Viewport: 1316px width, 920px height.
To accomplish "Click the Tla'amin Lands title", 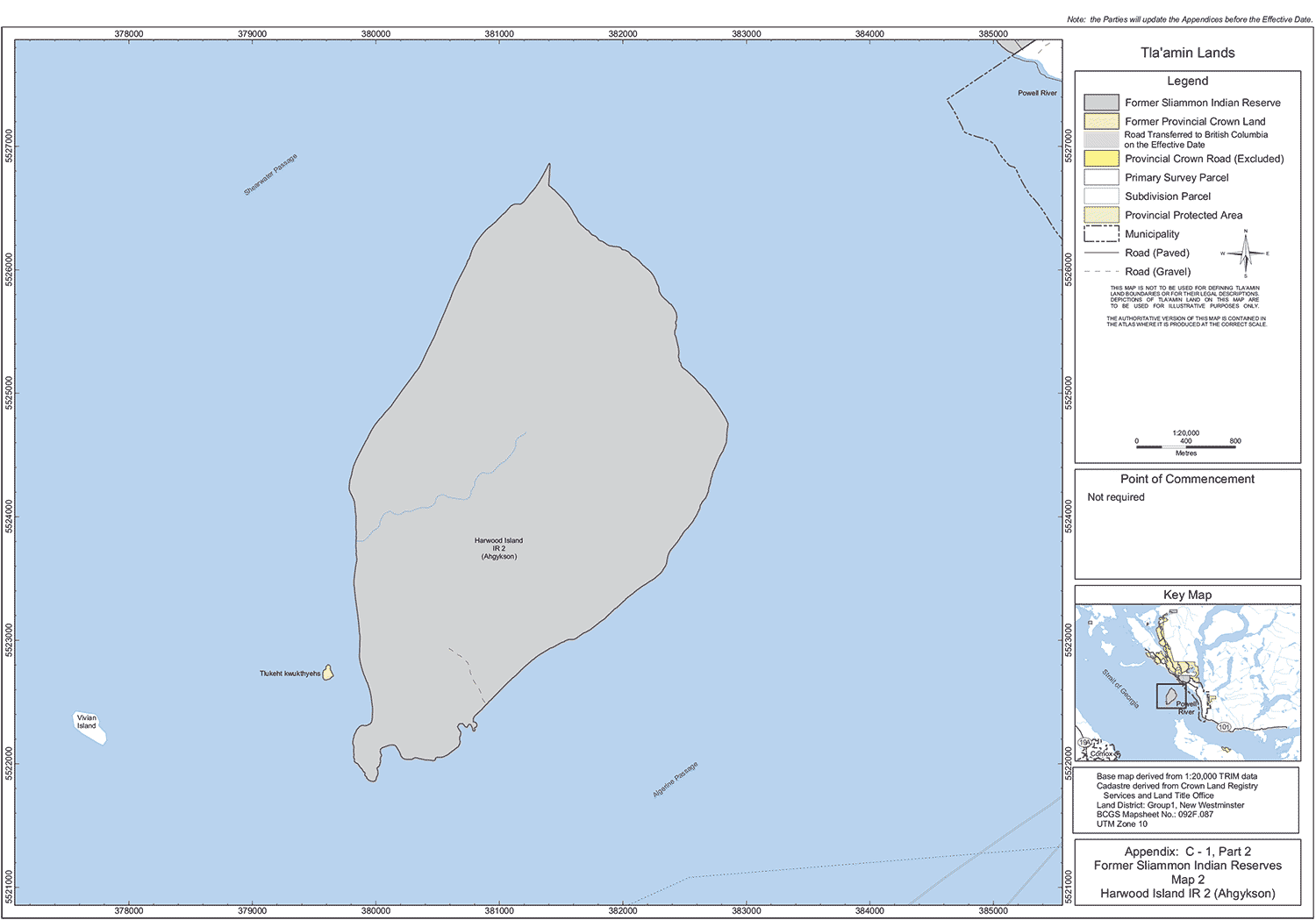I will pos(1188,53).
